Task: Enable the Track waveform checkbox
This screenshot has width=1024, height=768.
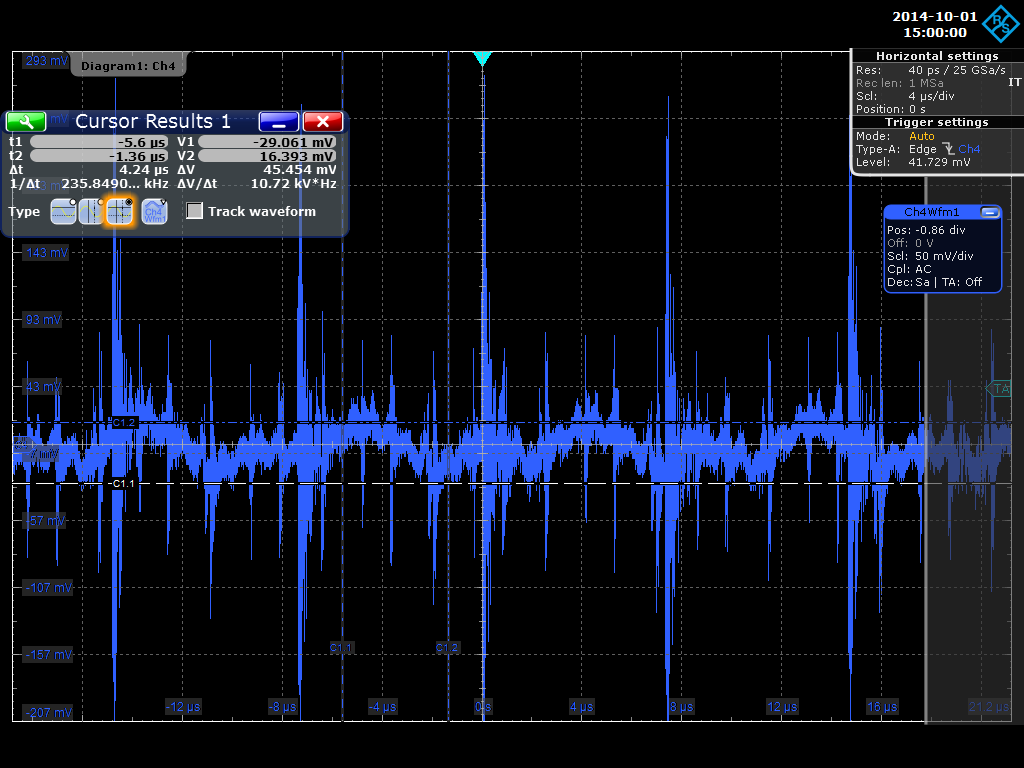Action: point(195,211)
